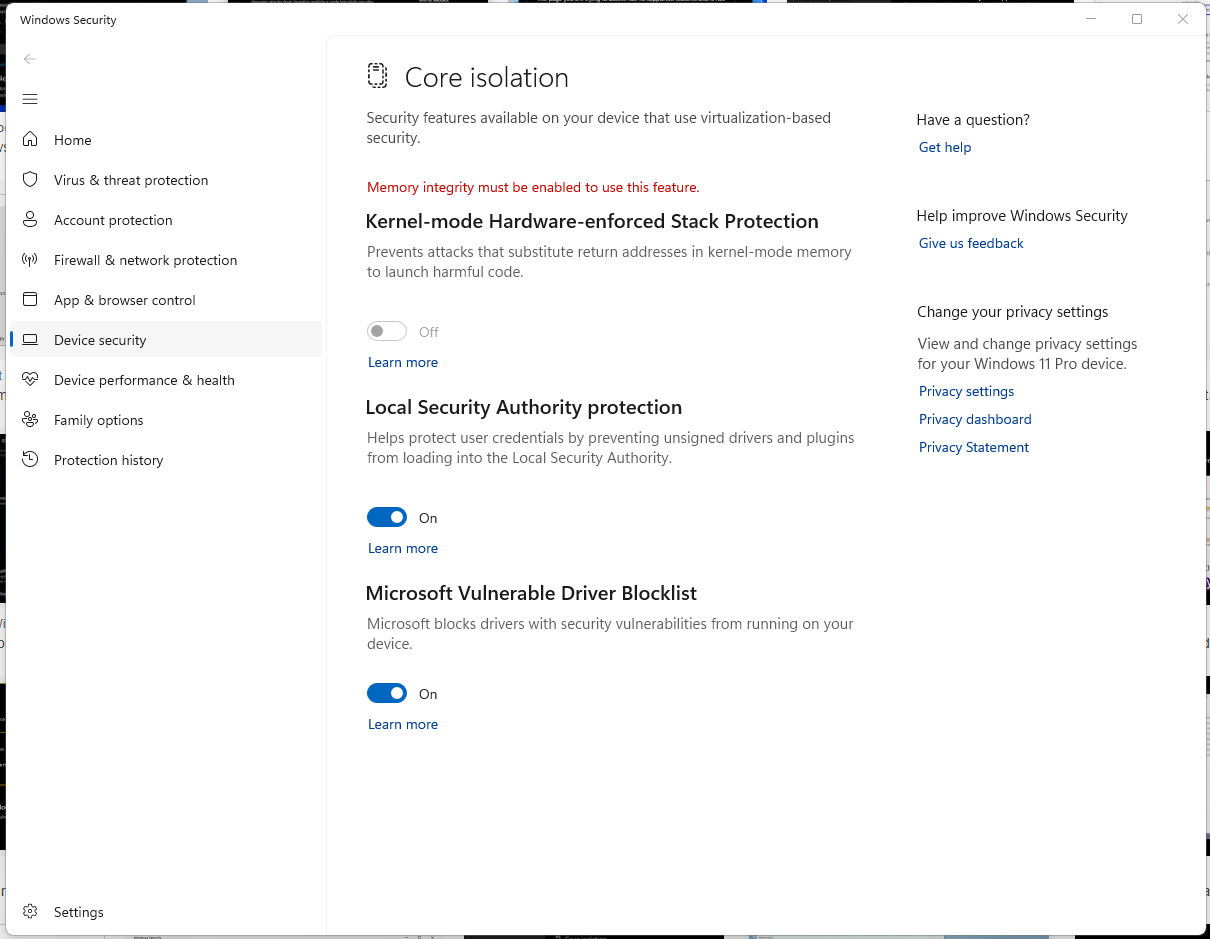The width and height of the screenshot is (1210, 939).
Task: Click the Kernel-mode Stack Protection toggle
Action: pos(387,331)
